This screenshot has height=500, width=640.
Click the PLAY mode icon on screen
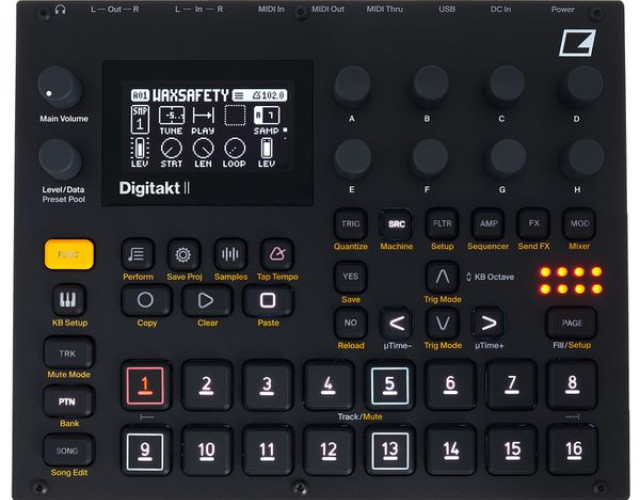[x=203, y=115]
